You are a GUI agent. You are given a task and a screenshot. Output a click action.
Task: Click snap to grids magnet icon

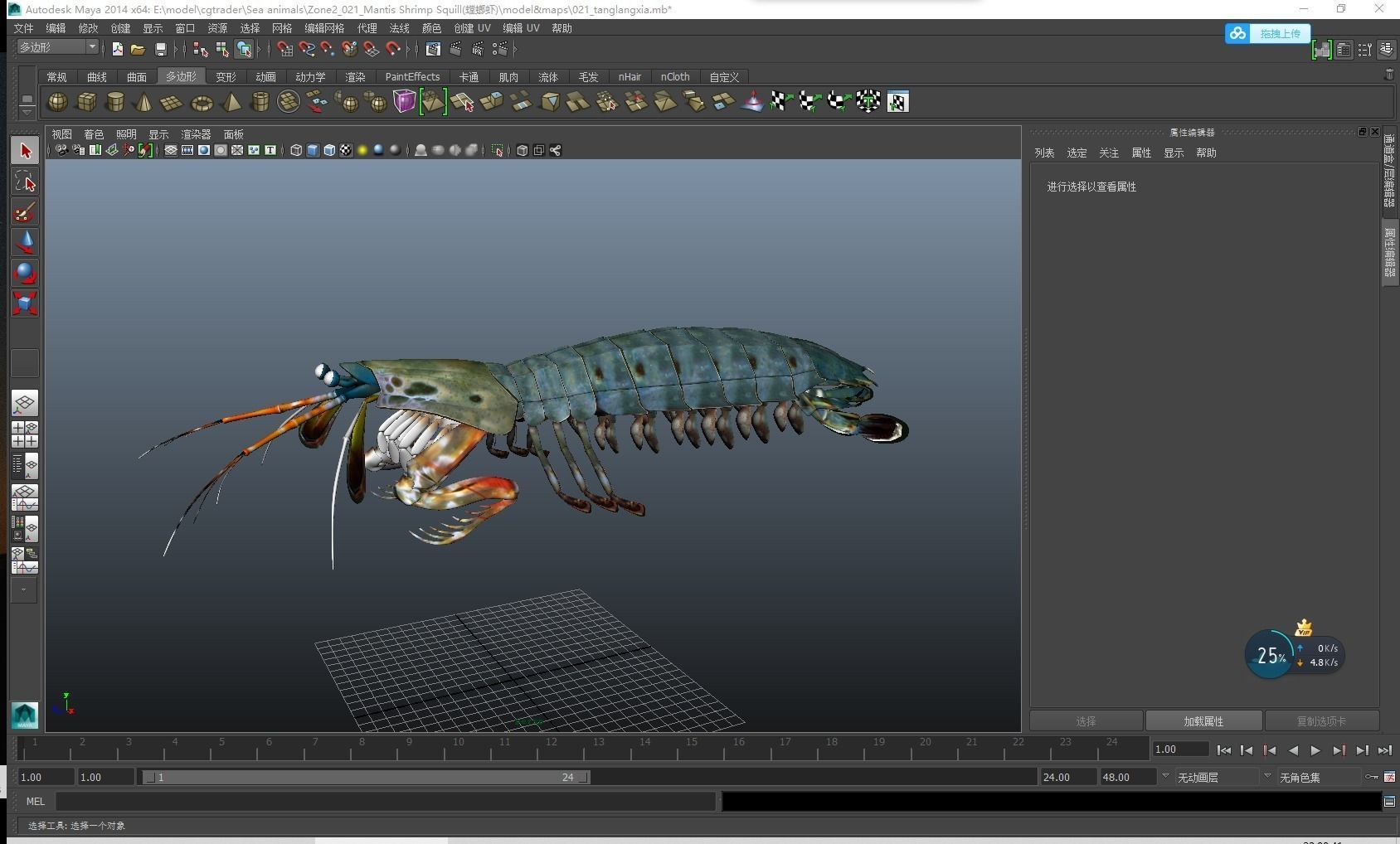(284, 49)
